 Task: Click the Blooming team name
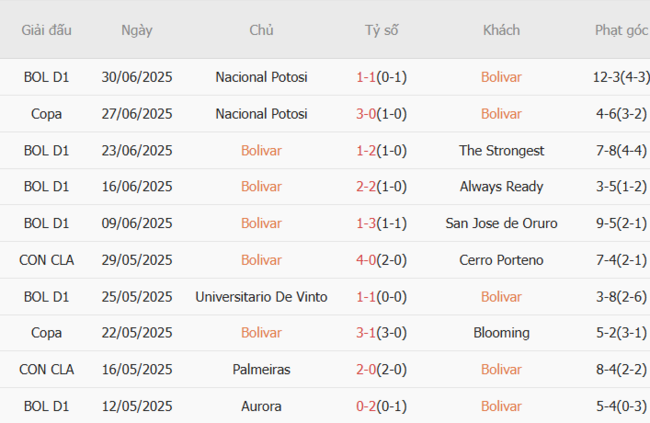tap(501, 333)
